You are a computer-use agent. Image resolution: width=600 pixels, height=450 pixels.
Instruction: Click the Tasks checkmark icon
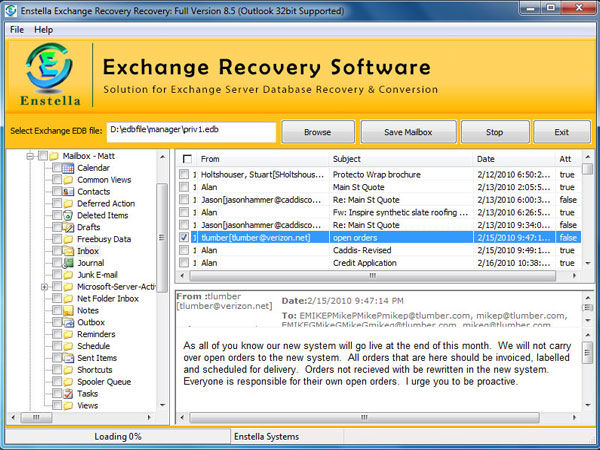point(68,393)
